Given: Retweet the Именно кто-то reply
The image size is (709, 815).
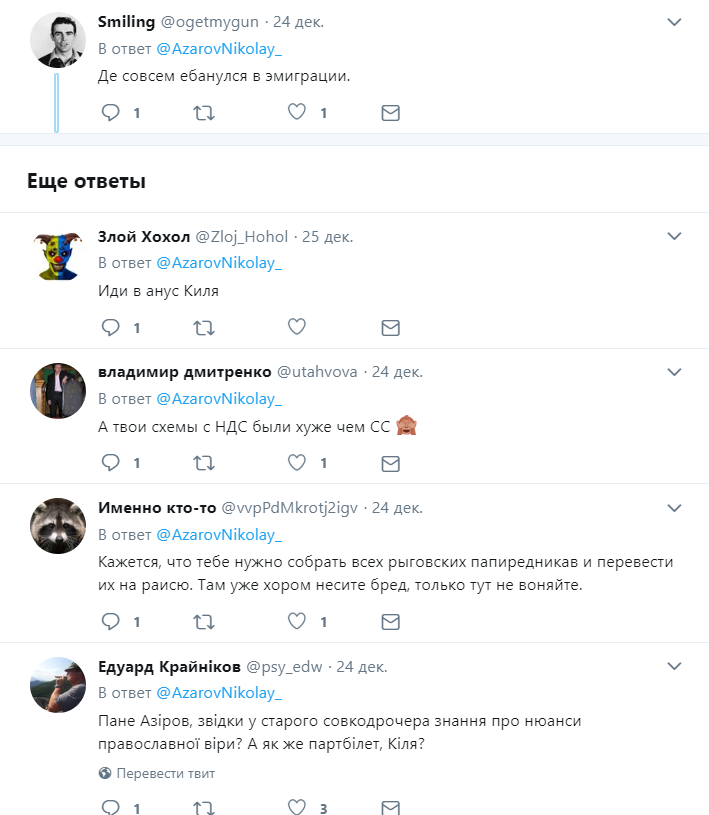Looking at the screenshot, I should coord(204,622).
